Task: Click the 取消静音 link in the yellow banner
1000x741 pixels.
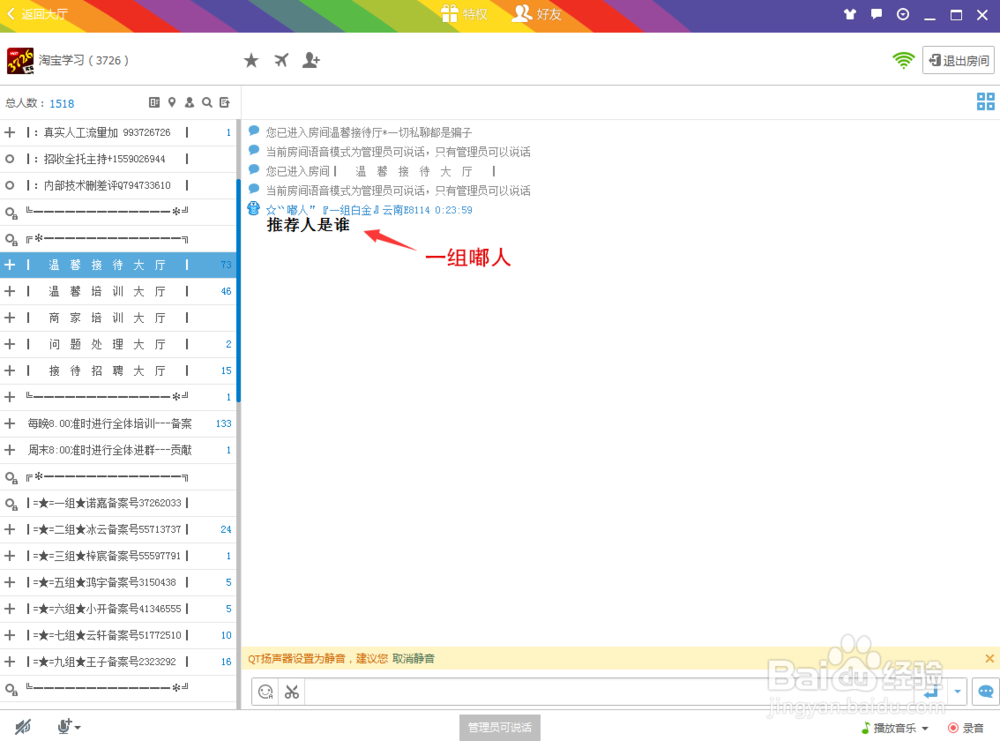Action: pyautogui.click(x=414, y=659)
